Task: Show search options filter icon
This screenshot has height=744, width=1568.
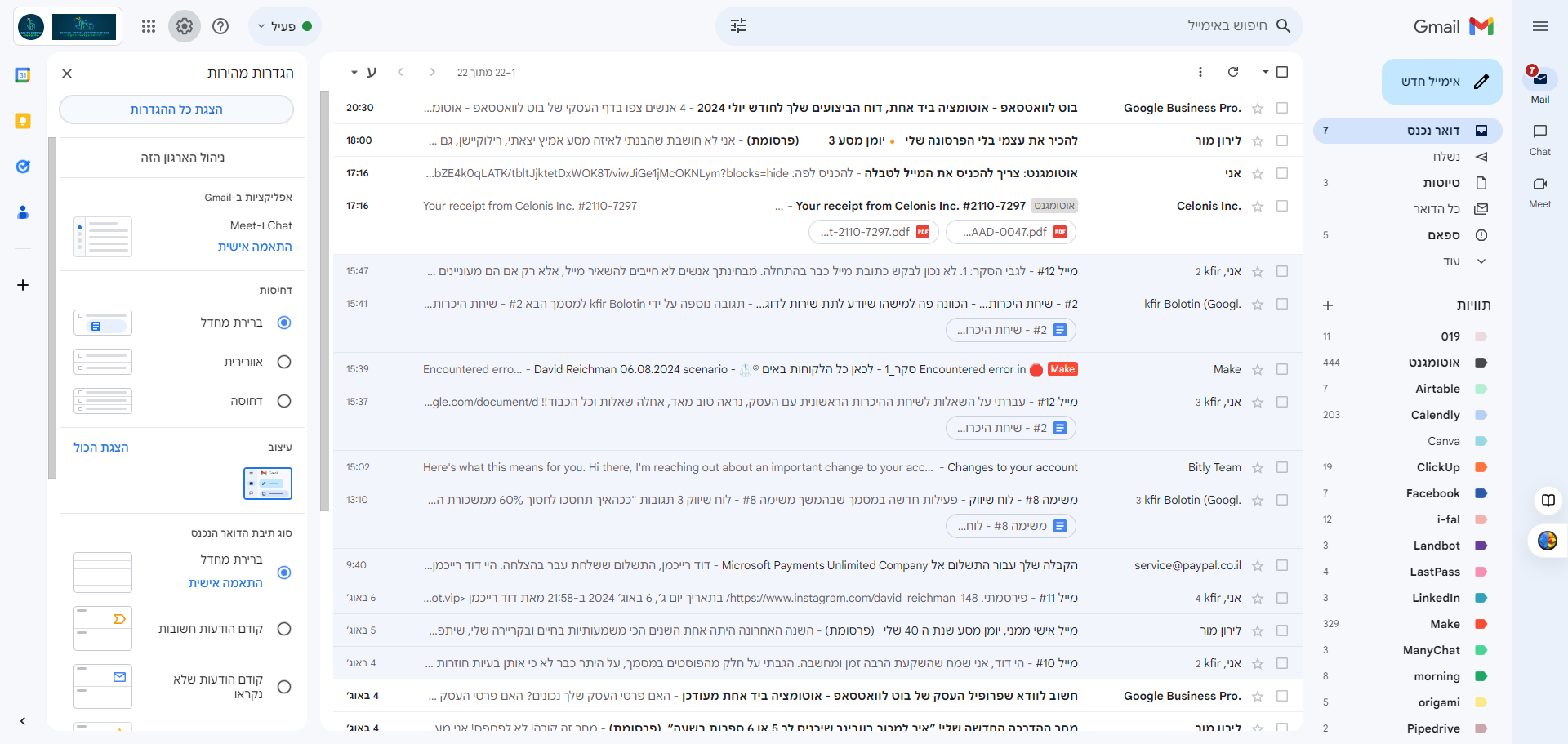Action: [x=738, y=26]
